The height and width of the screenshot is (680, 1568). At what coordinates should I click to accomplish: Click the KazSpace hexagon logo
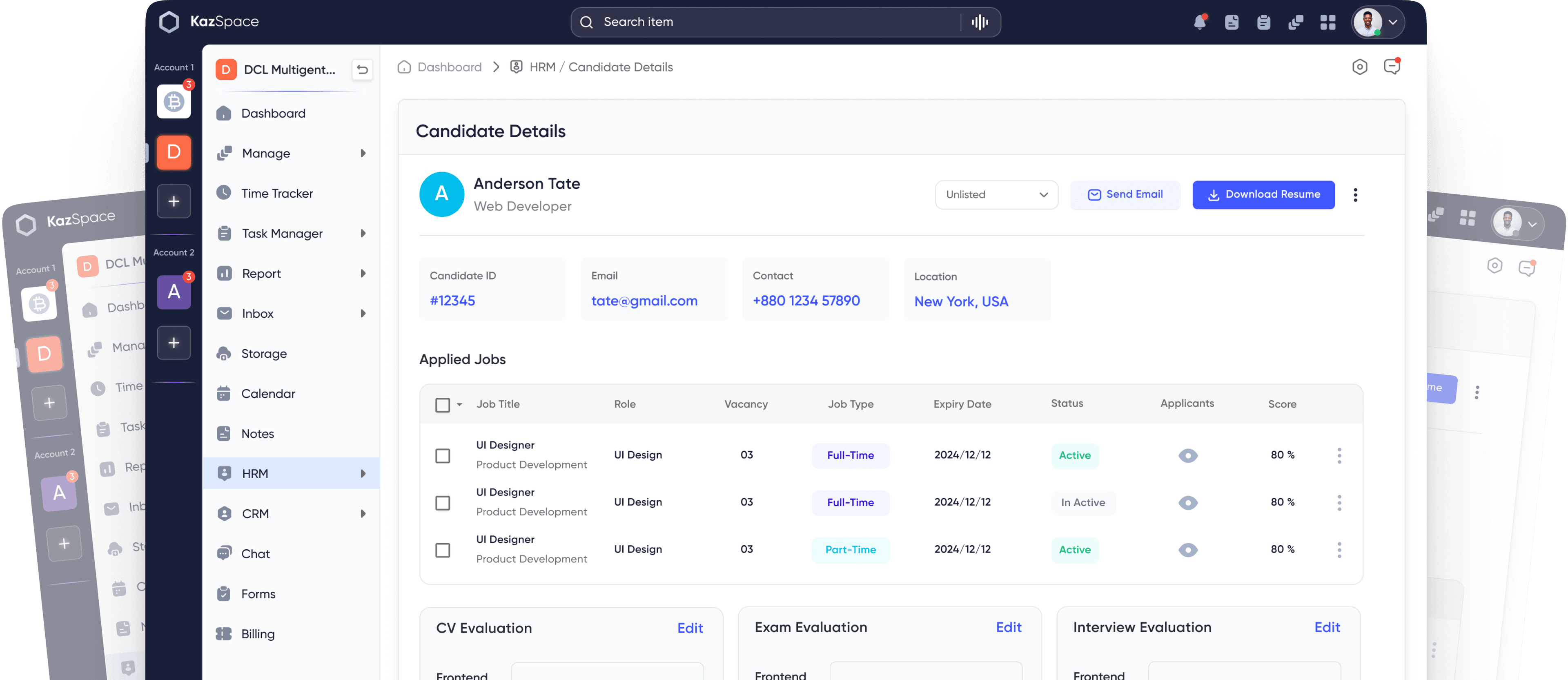(169, 22)
